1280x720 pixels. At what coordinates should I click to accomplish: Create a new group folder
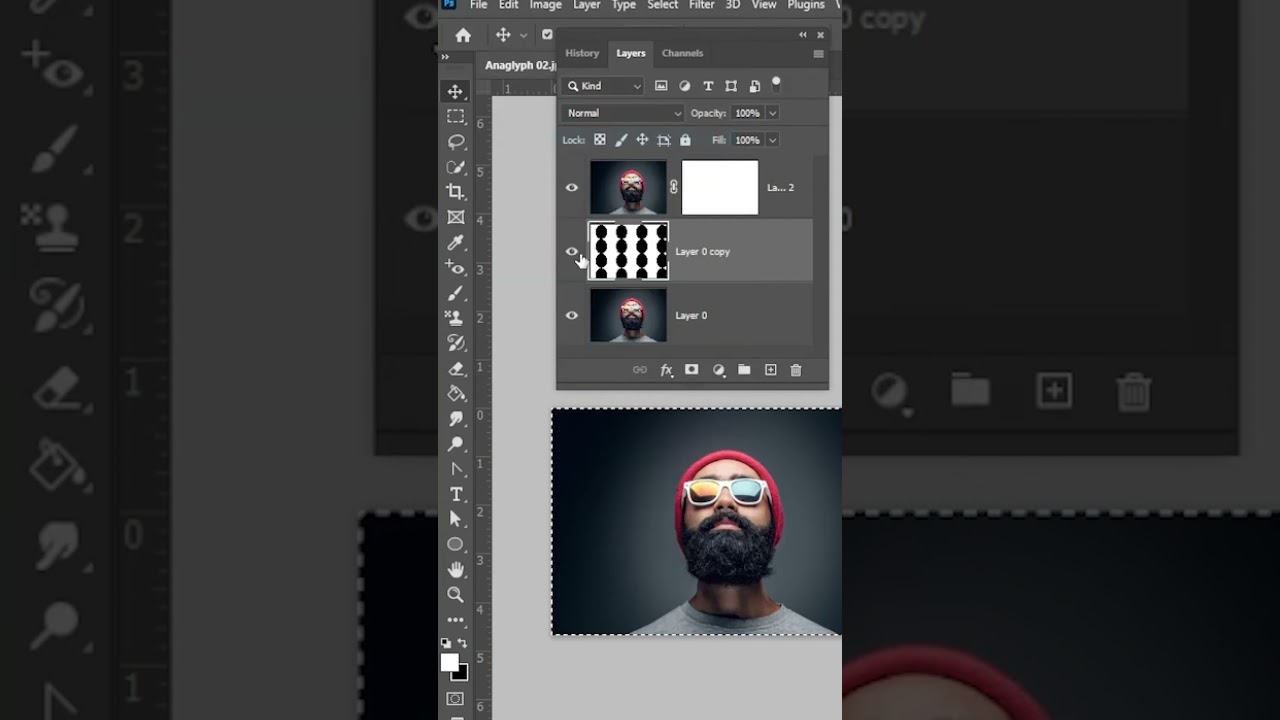click(744, 370)
